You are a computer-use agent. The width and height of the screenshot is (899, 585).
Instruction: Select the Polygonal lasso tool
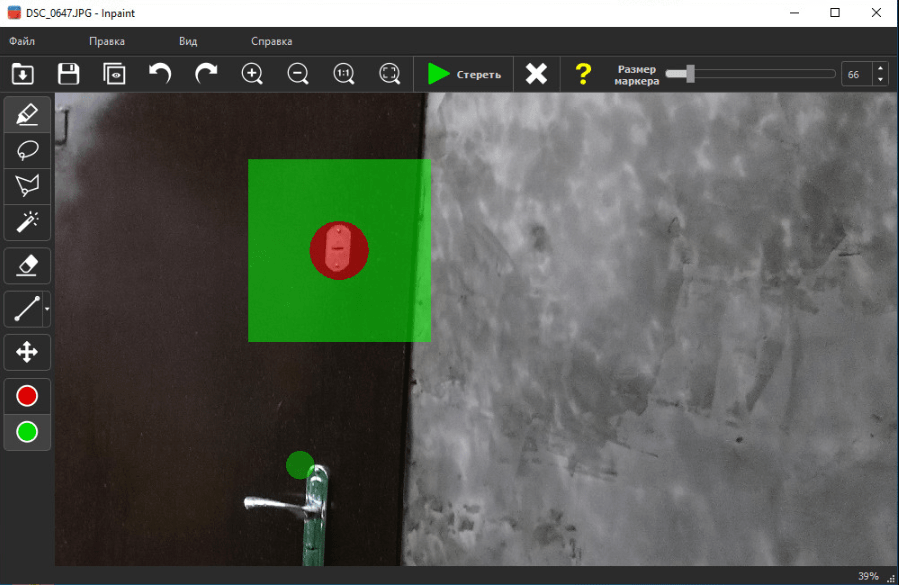tap(27, 186)
